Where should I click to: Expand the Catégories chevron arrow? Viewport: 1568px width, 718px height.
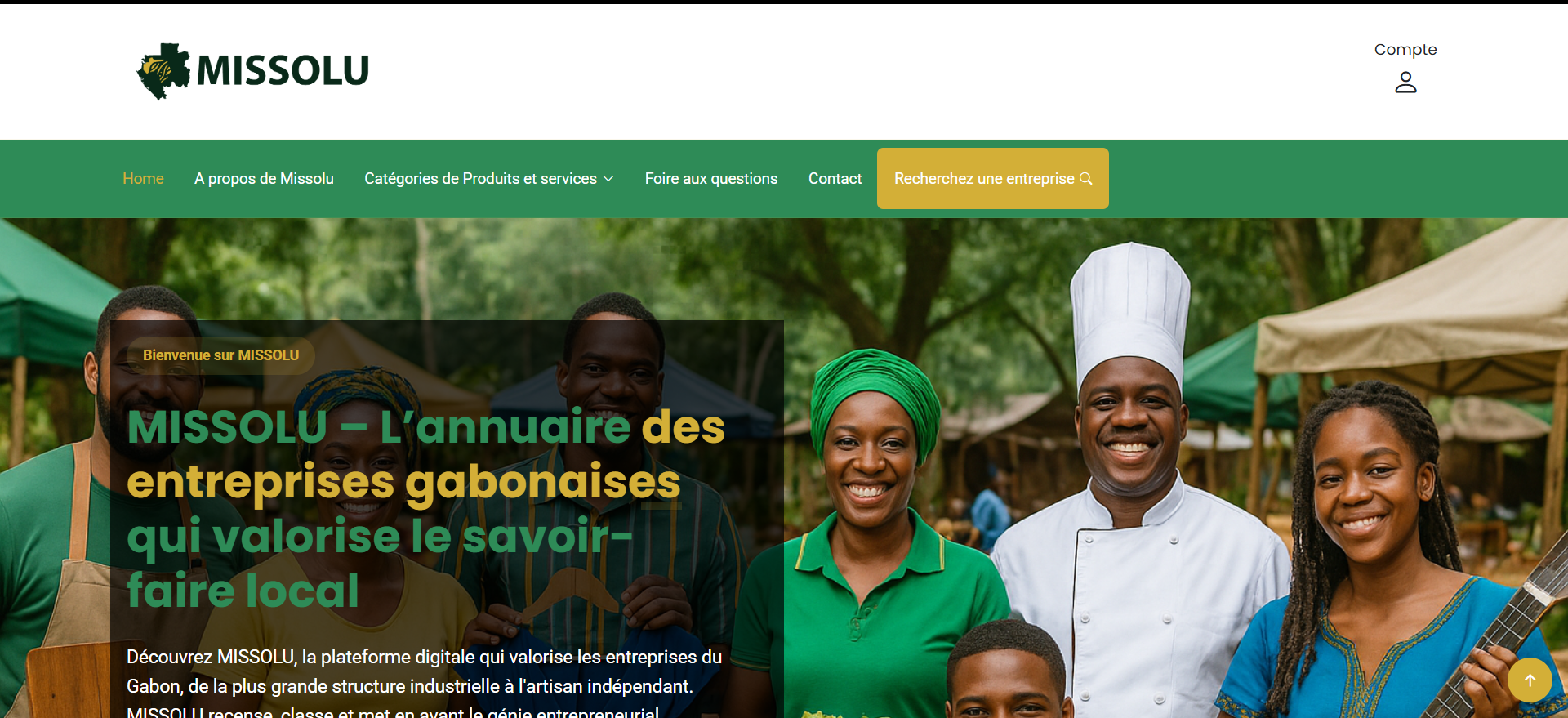pos(608,179)
